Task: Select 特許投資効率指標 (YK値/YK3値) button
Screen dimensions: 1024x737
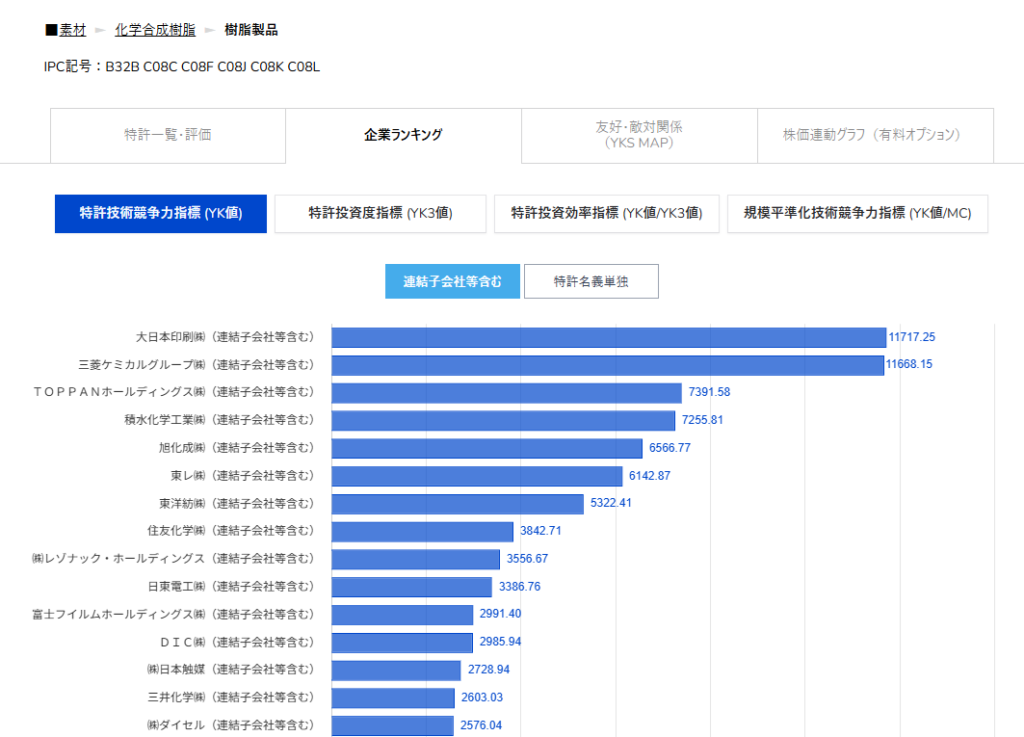Action: pyautogui.click(x=606, y=213)
